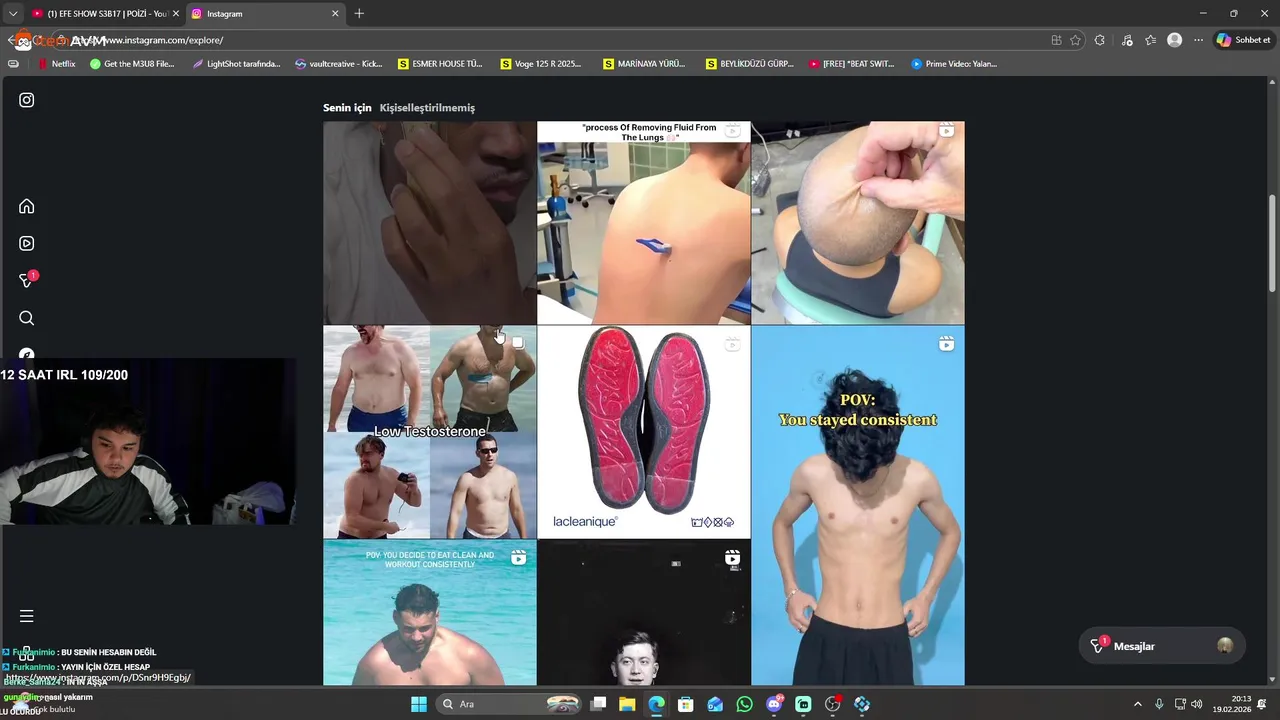Go to Instagram Home feed icon

tap(27, 206)
